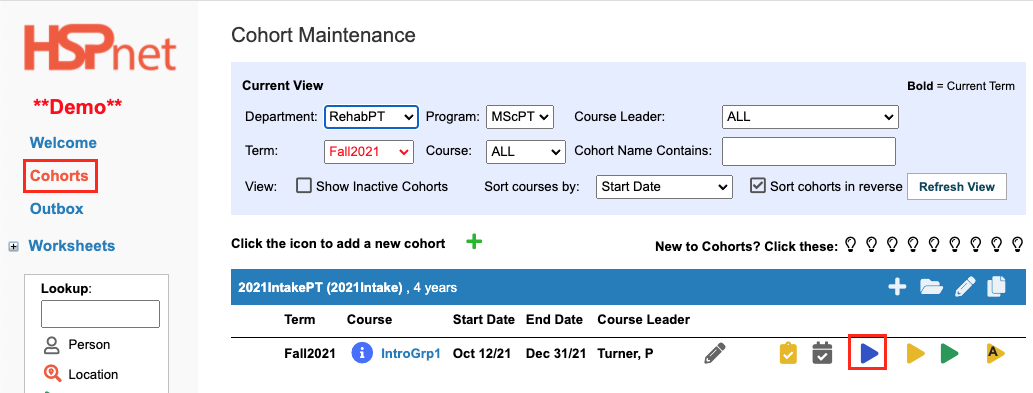Click the blue info icon beside IntroGrp1
The image size is (1033, 393).
[360, 354]
